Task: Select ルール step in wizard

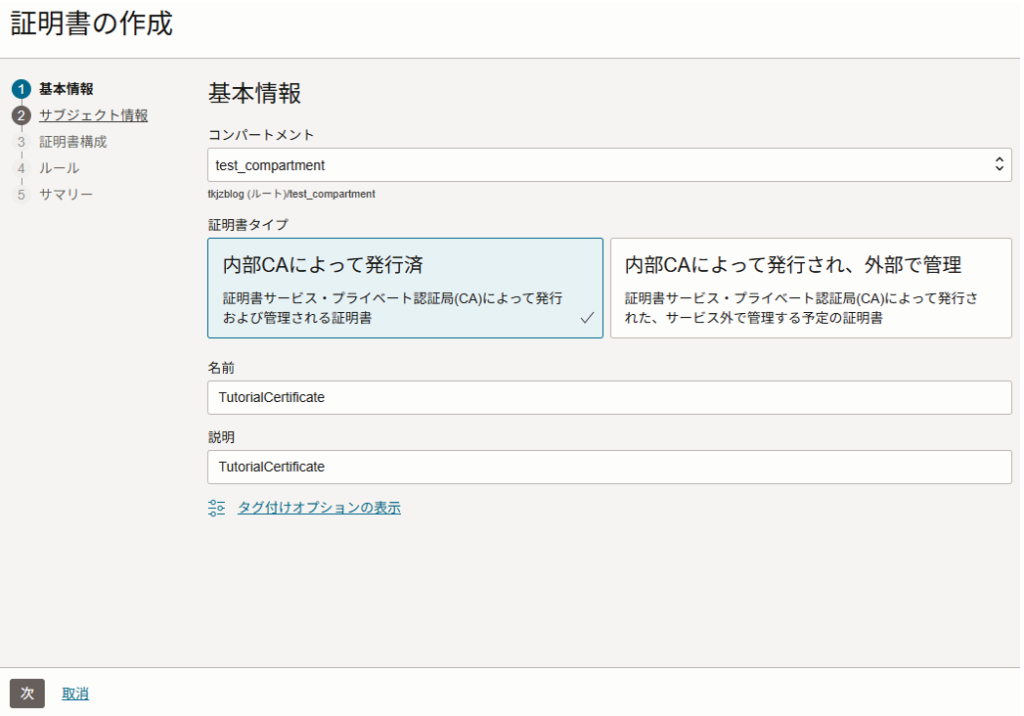Action: click(59, 168)
